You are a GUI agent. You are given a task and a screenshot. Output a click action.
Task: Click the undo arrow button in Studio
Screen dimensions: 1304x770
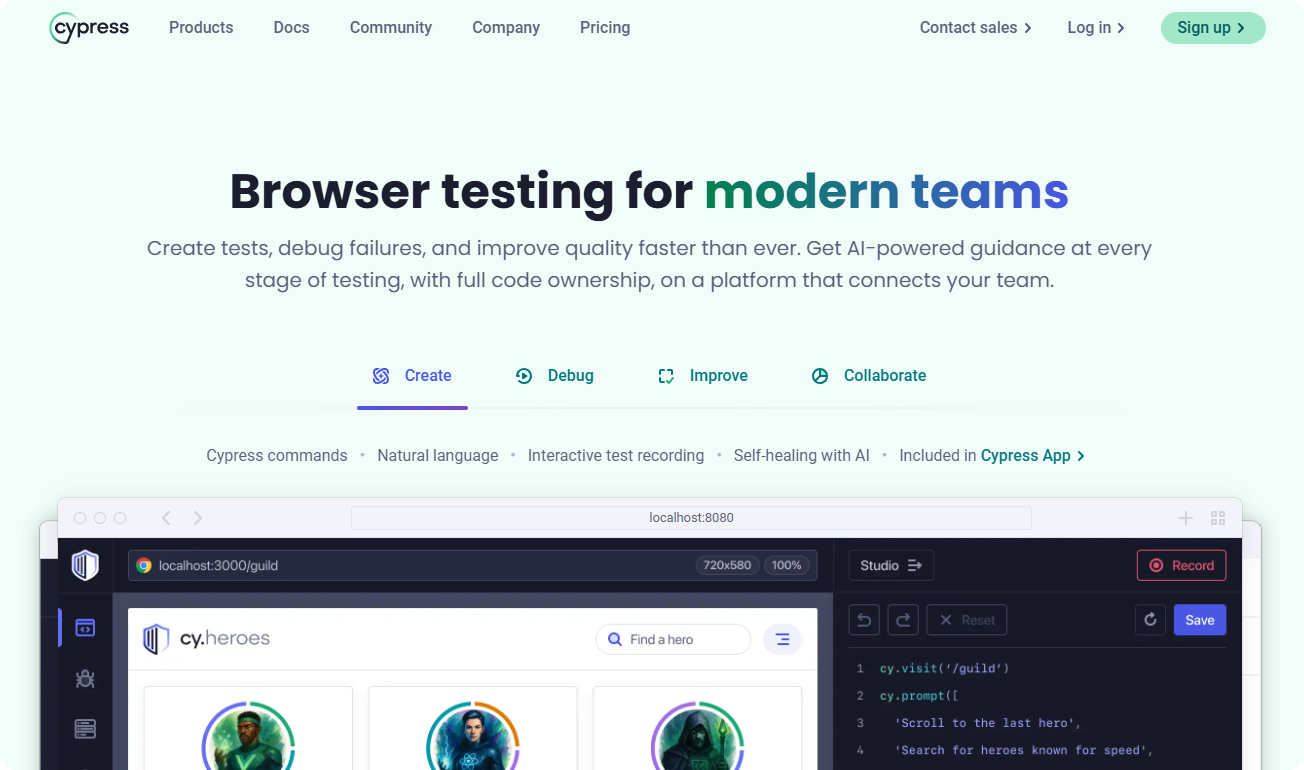point(865,620)
